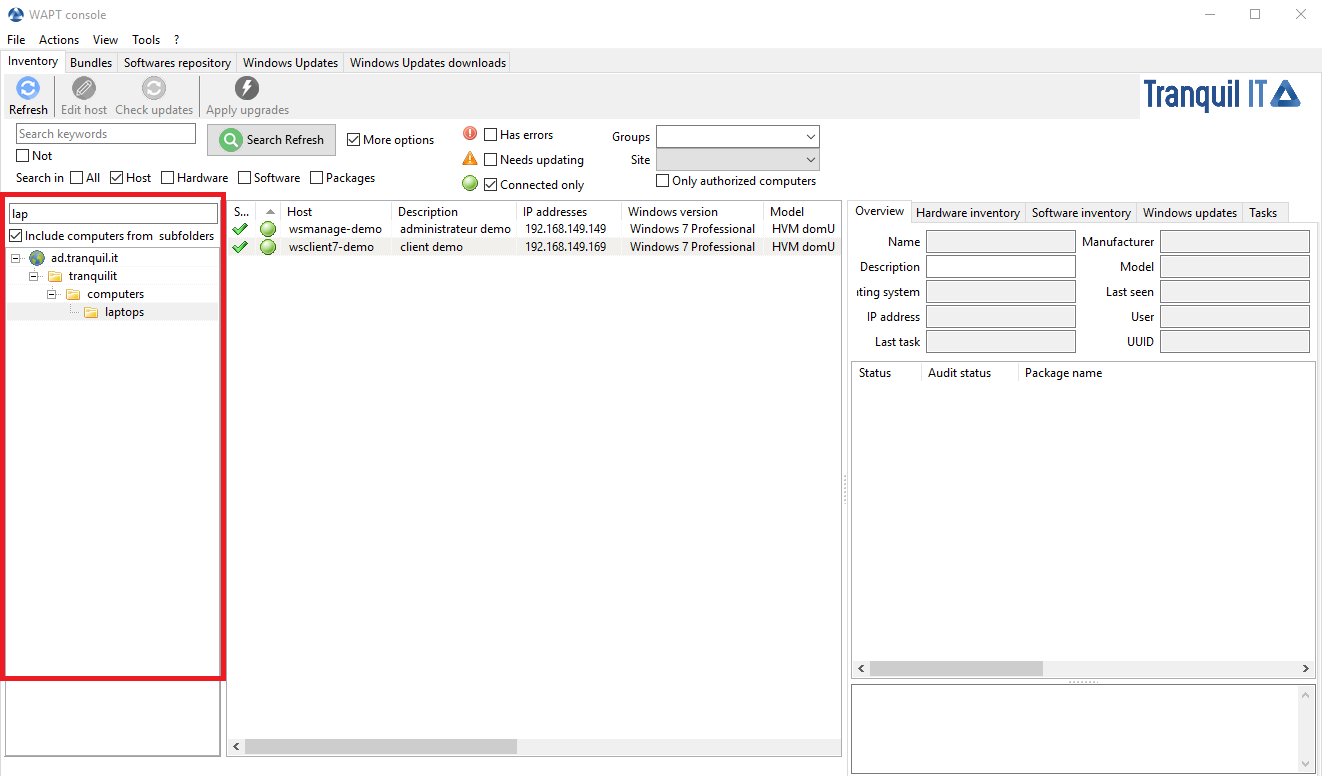Open the Hardware inventory tab

968,212
